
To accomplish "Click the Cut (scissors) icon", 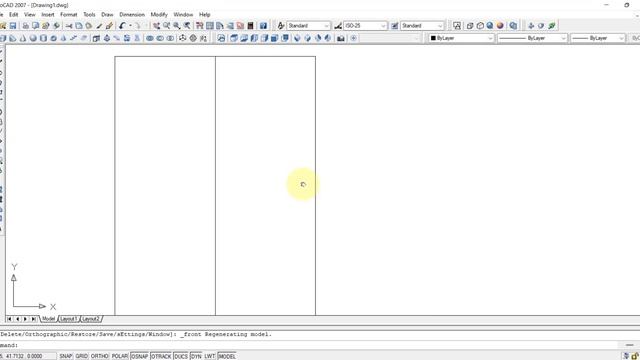I will [x=69, y=26].
